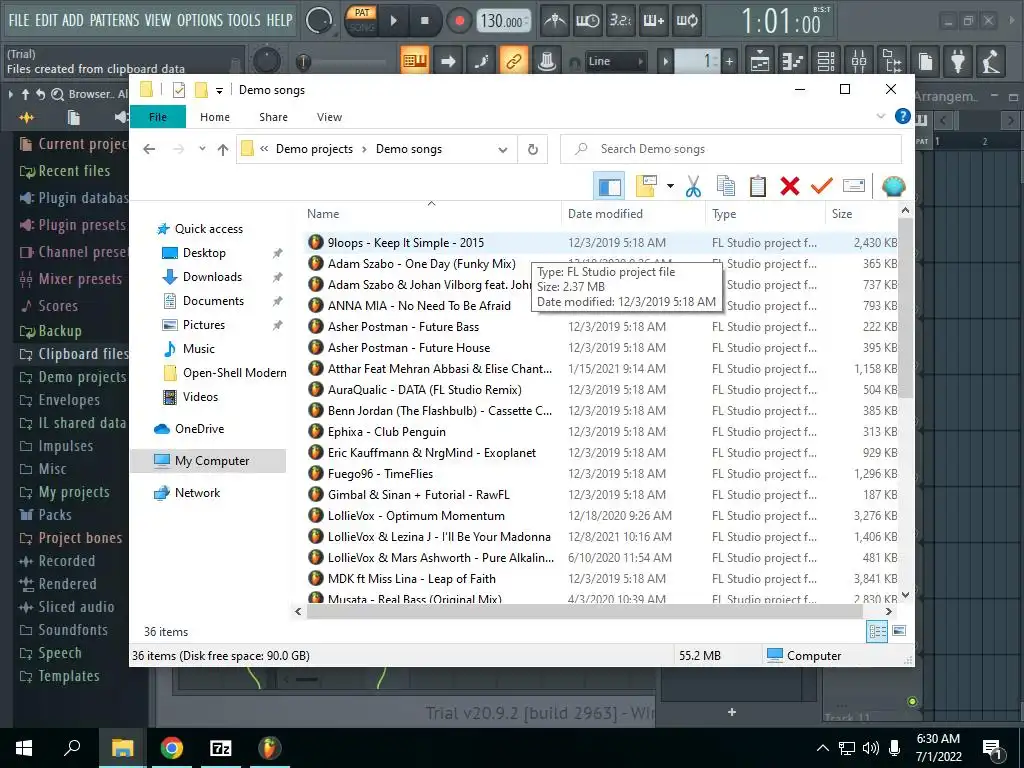
Task: Click the 130.000 tempo display
Action: (503, 21)
